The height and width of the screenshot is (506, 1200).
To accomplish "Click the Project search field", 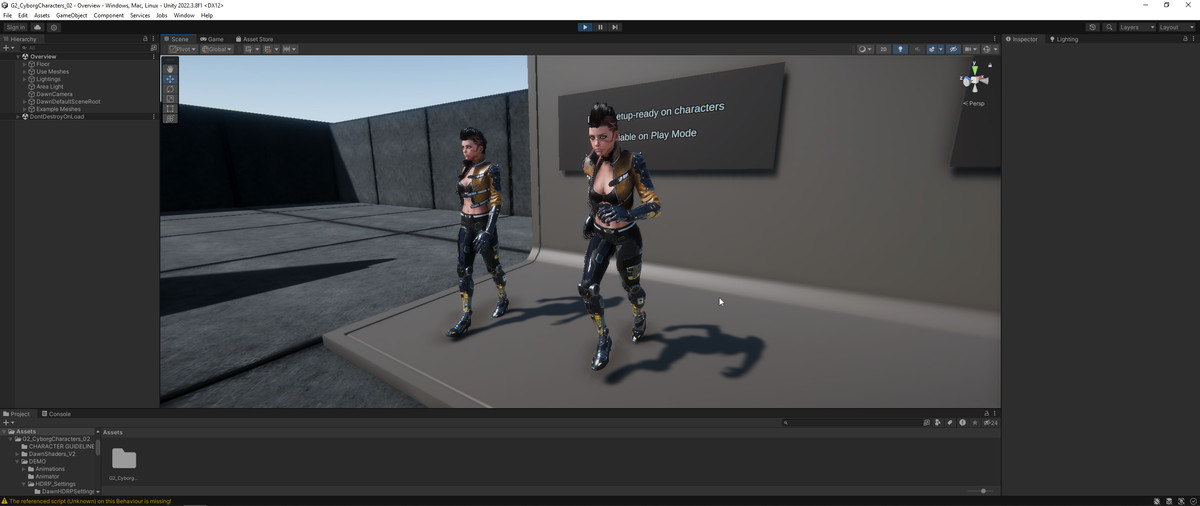I will click(x=852, y=423).
